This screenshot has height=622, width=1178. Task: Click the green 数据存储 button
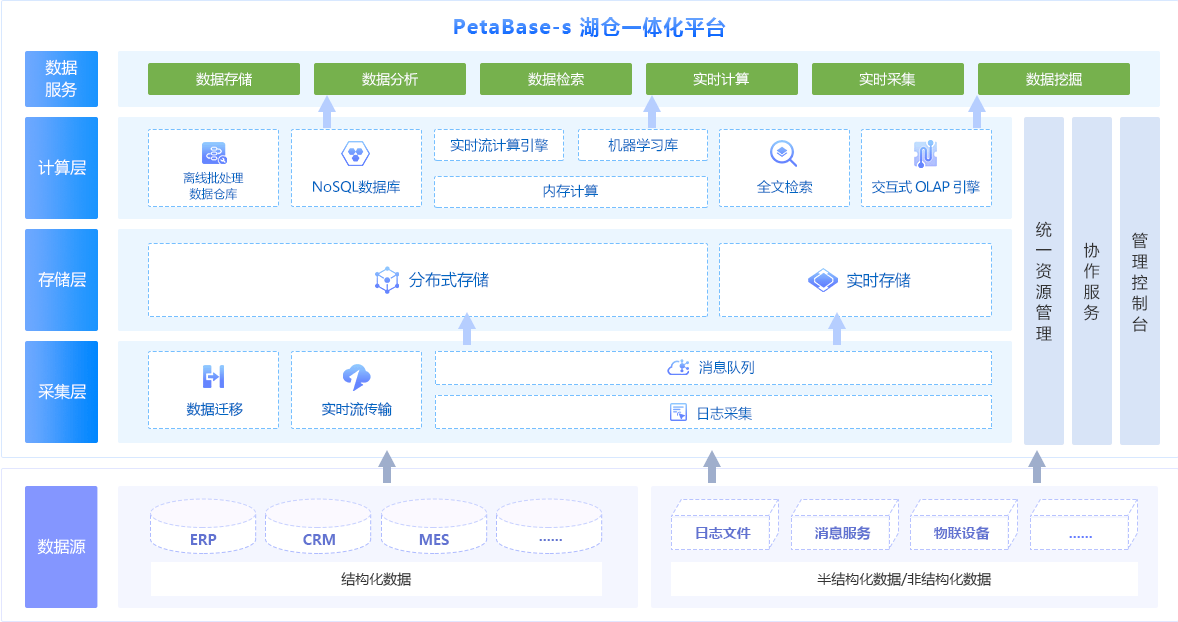tap(224, 79)
